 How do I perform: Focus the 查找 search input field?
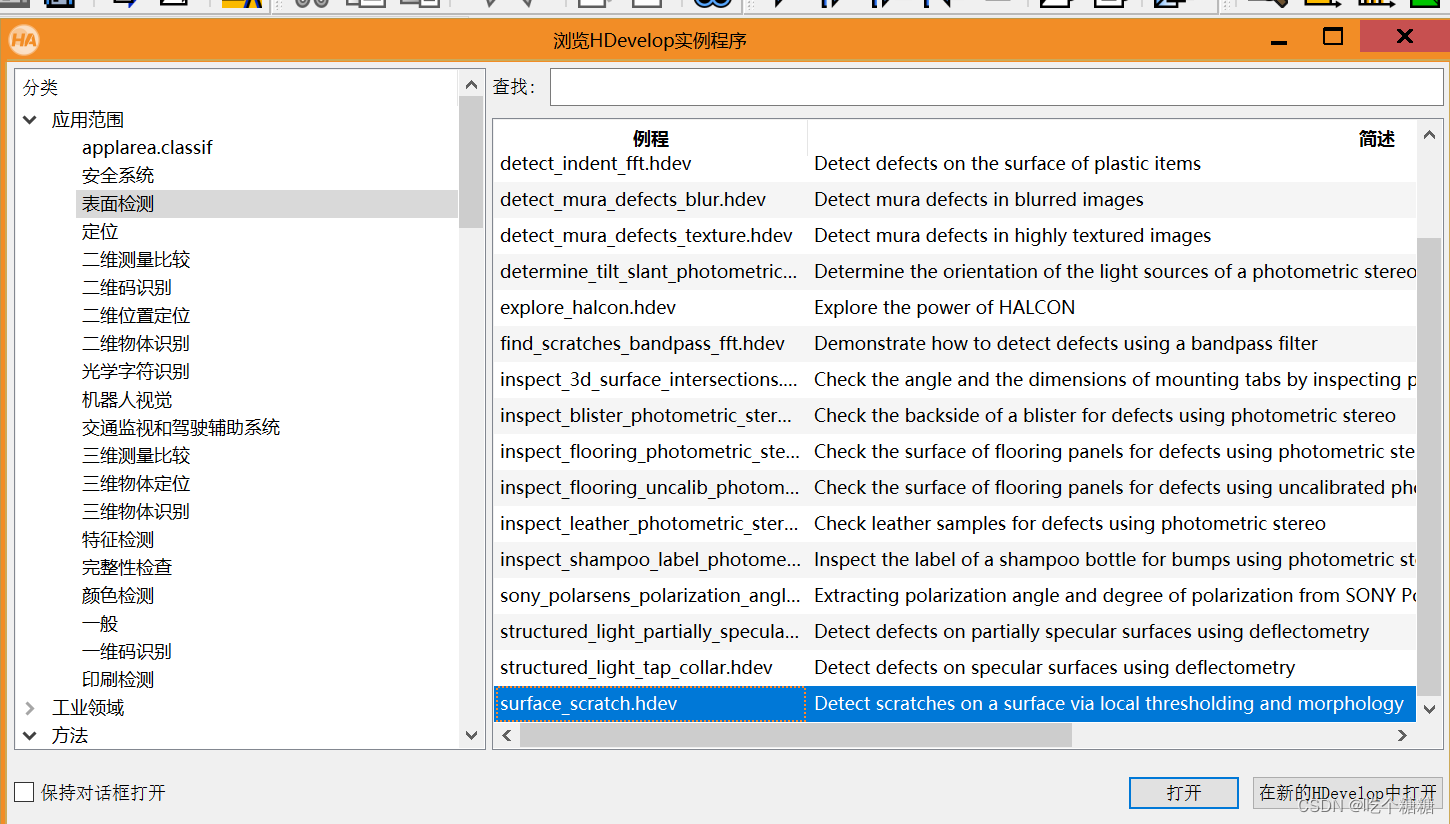[997, 87]
